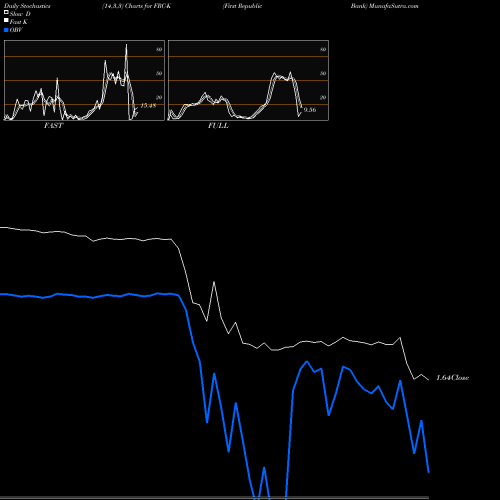Click the OBV legend text
500x500 pixels.
tap(16, 30)
